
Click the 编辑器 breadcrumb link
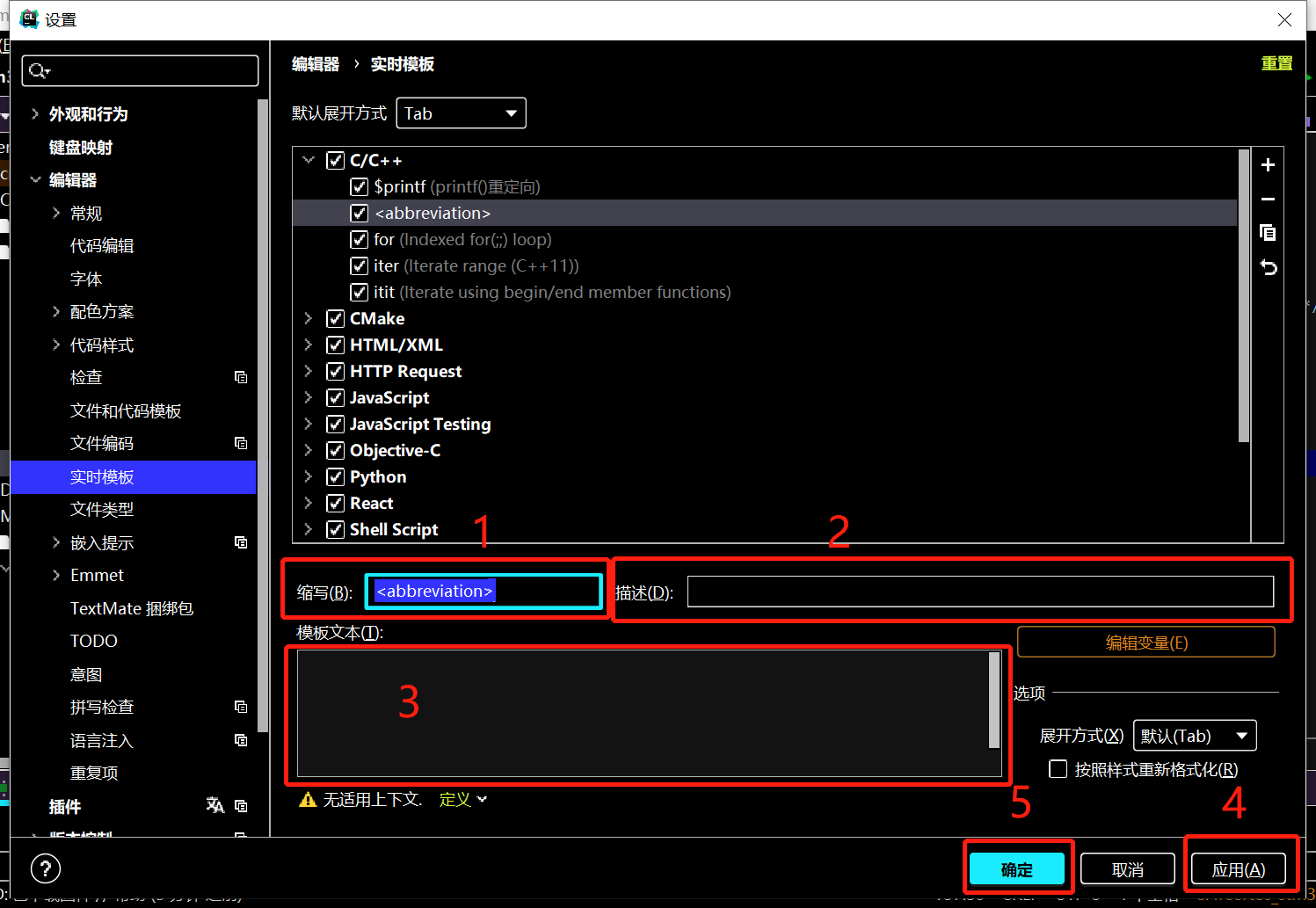[x=316, y=64]
